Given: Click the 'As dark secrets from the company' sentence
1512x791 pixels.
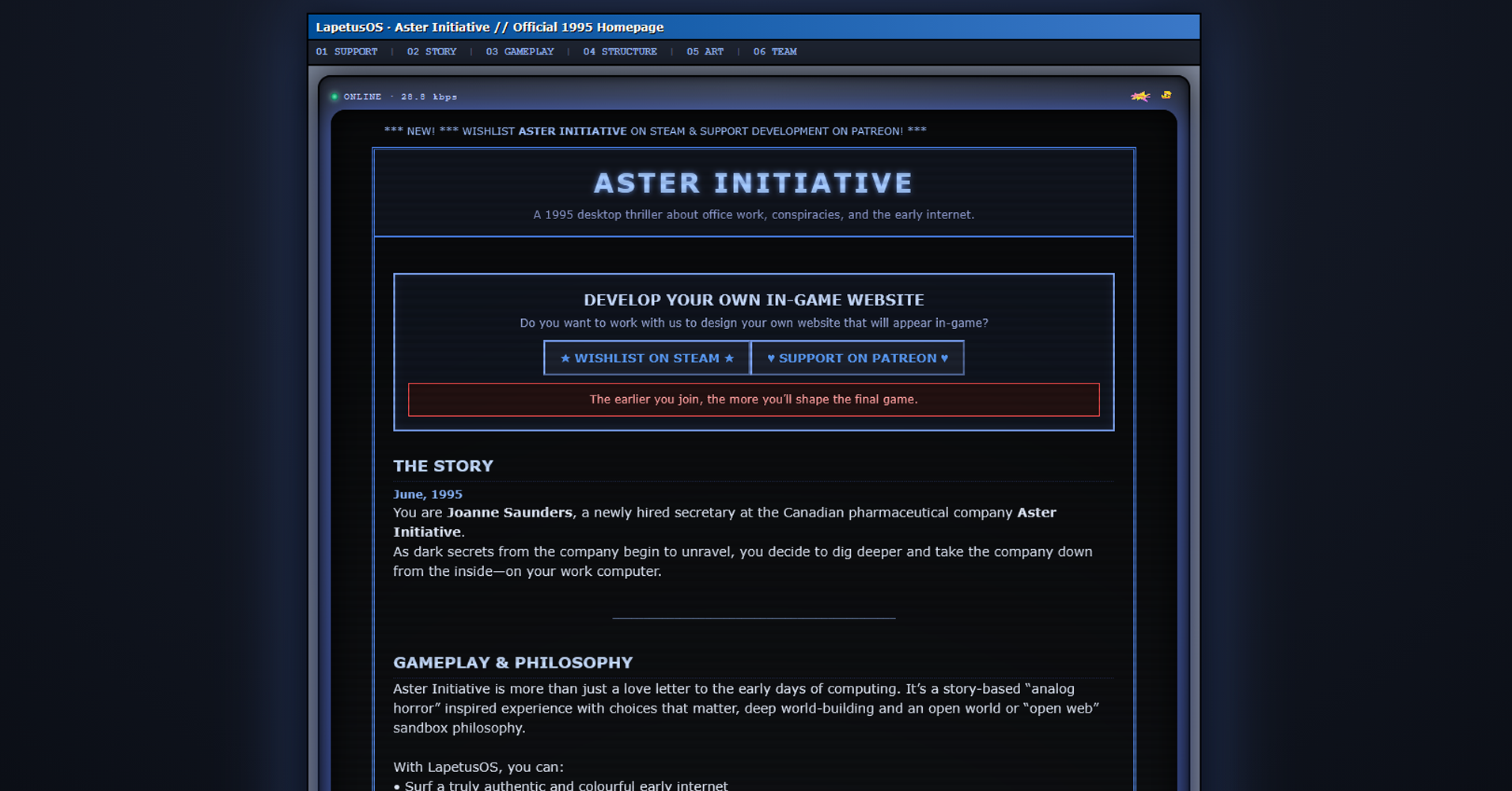Looking at the screenshot, I should pyautogui.click(x=743, y=562).
